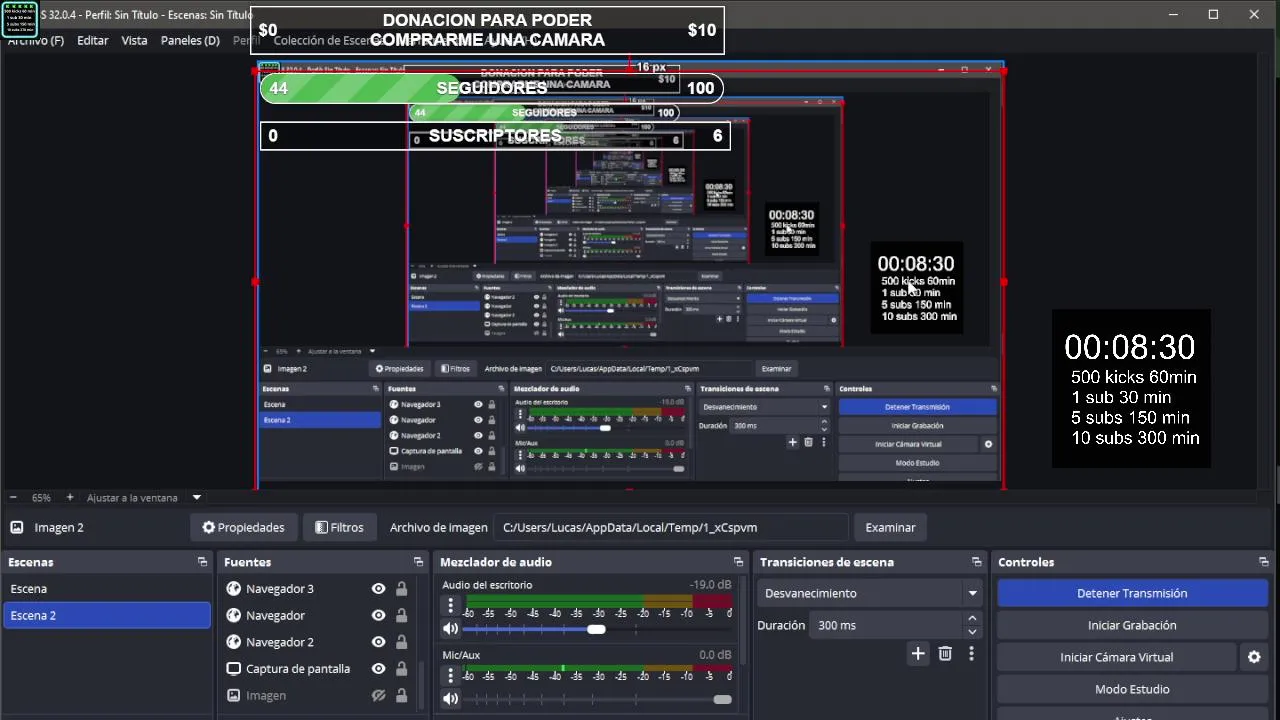Pop out the Controles dock

(1264, 562)
